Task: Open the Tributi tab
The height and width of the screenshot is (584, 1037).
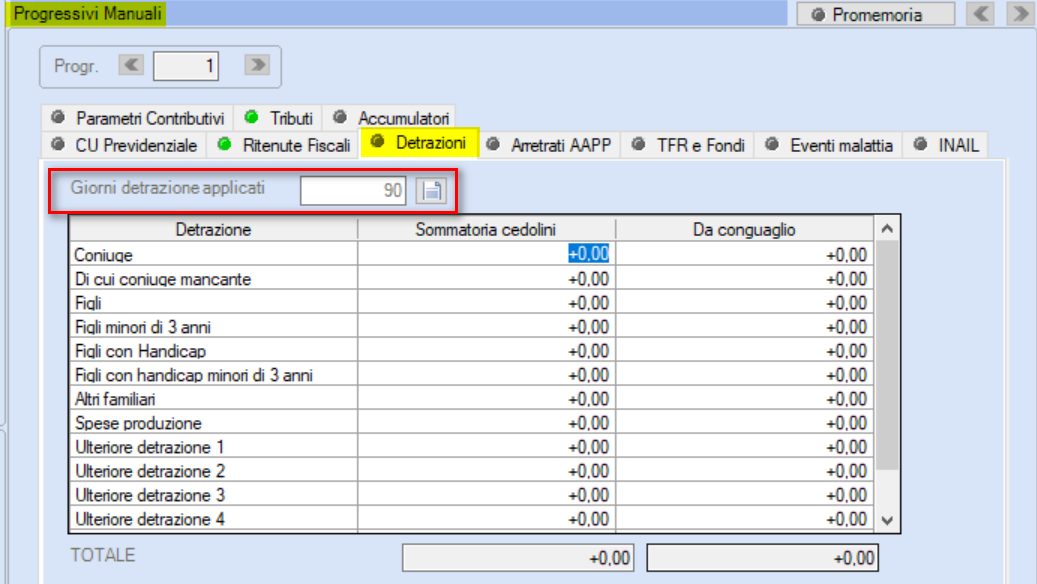Action: click(x=278, y=118)
